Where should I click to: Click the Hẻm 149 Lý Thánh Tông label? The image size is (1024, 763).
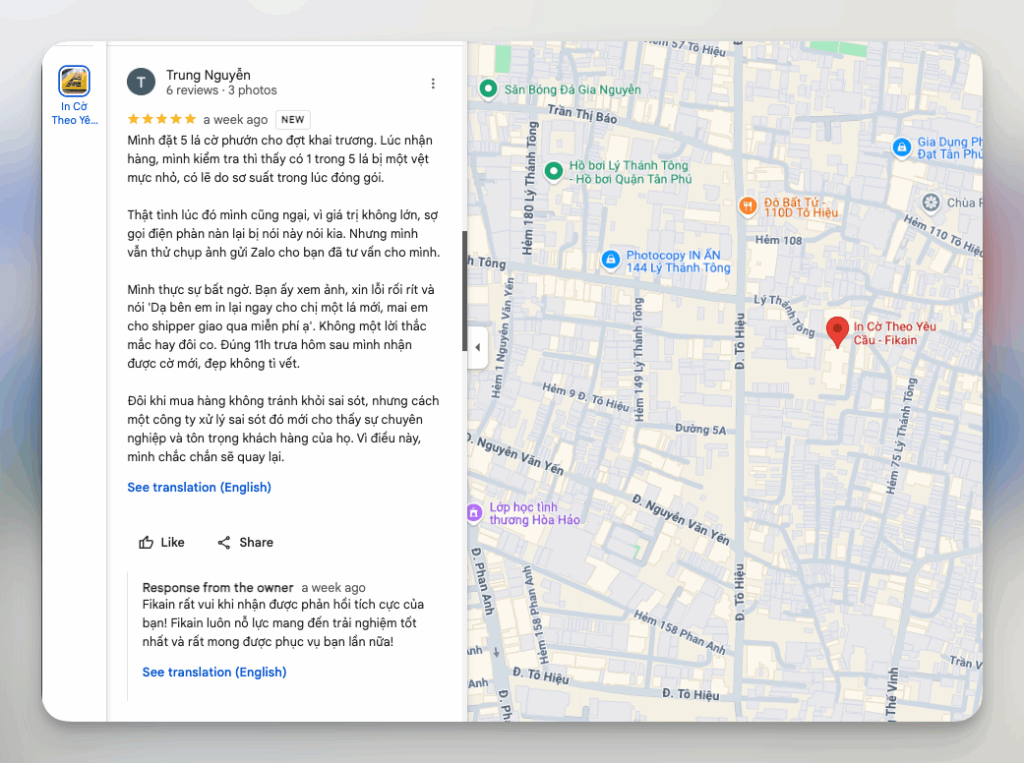tap(638, 361)
